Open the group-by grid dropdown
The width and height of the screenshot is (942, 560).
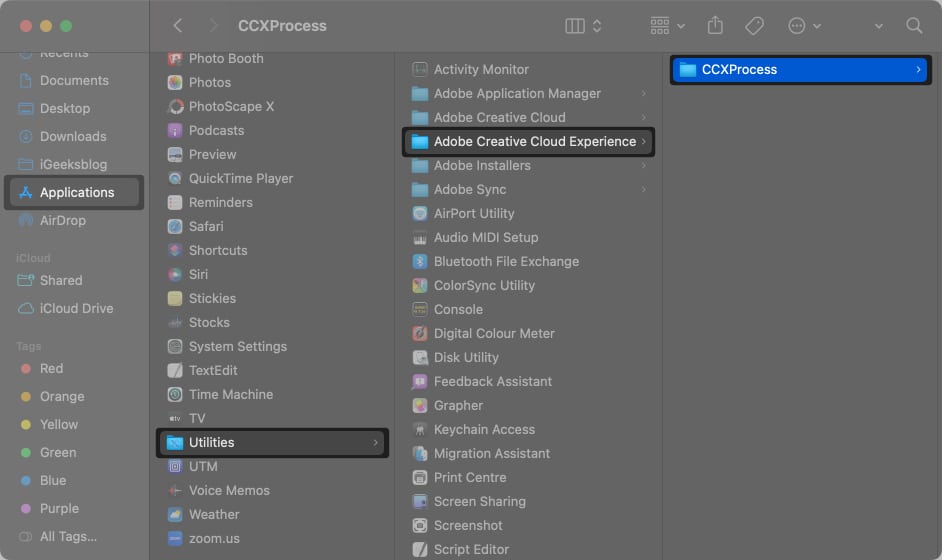667,26
